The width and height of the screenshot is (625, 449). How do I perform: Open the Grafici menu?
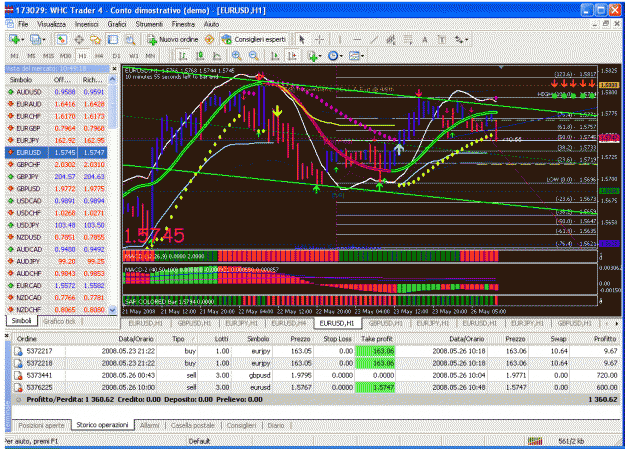pyautogui.click(x=117, y=24)
